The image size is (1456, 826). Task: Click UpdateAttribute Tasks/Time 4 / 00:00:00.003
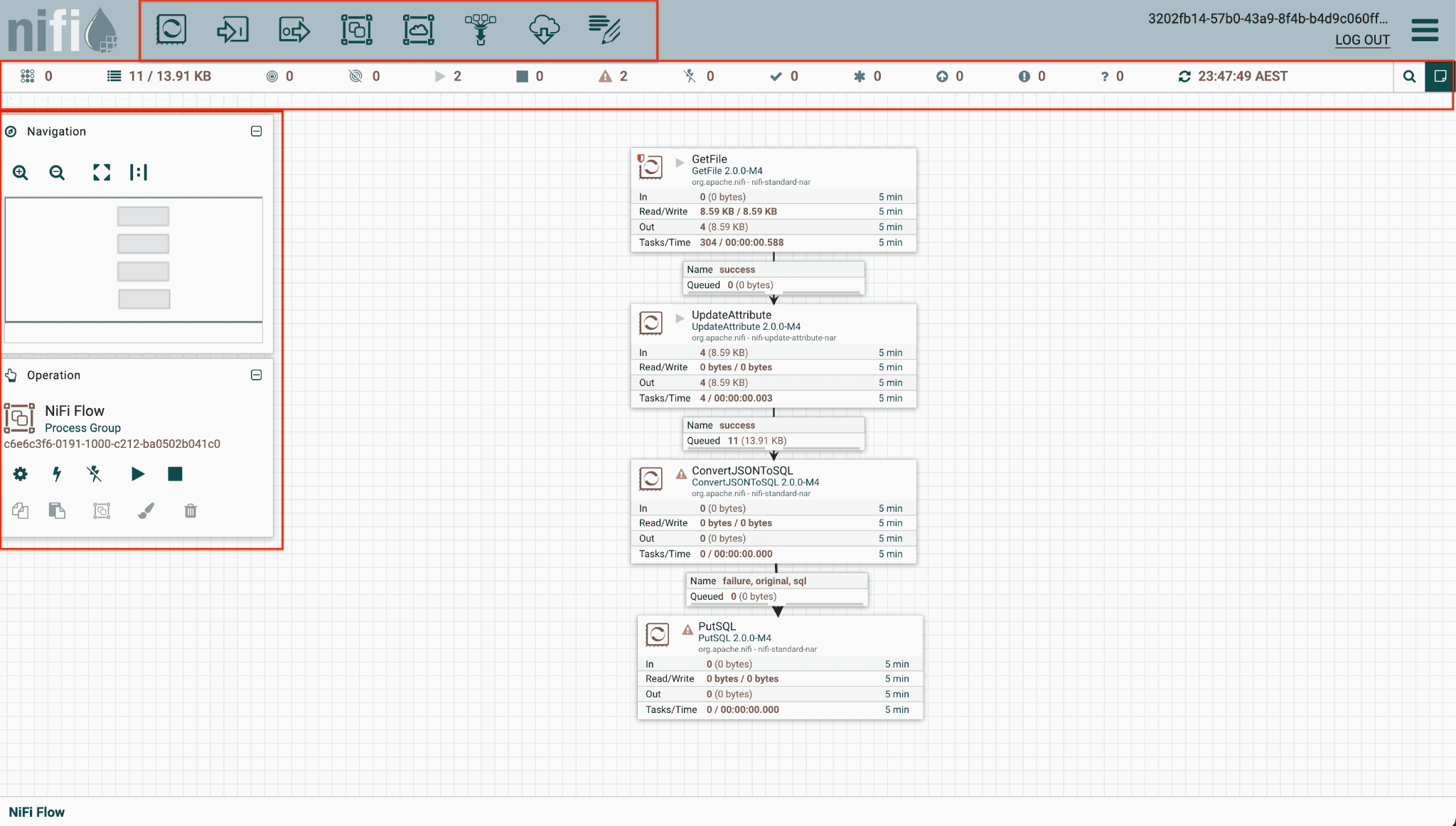pyautogui.click(x=736, y=398)
